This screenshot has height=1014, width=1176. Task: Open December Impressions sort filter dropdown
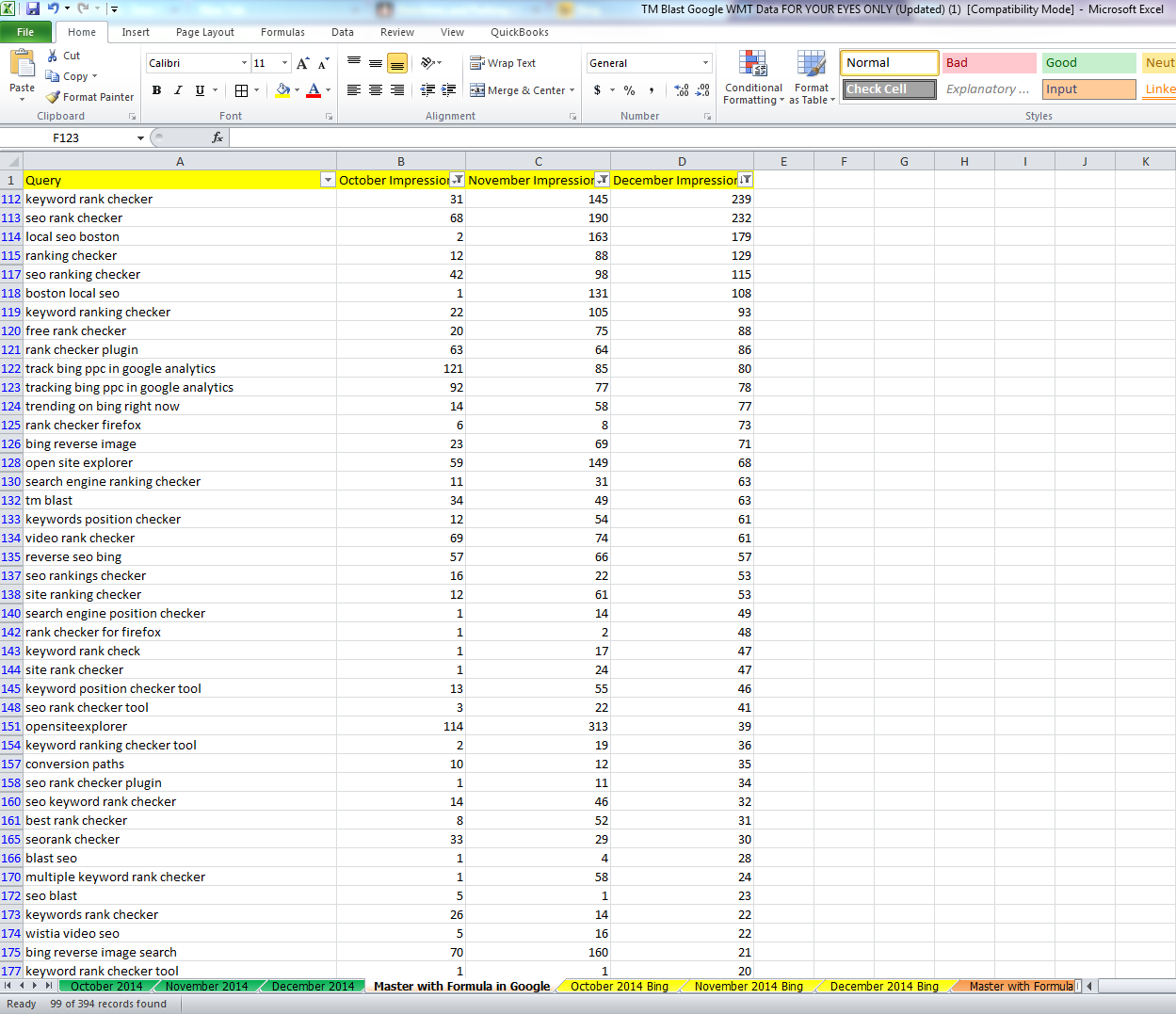tap(745, 180)
